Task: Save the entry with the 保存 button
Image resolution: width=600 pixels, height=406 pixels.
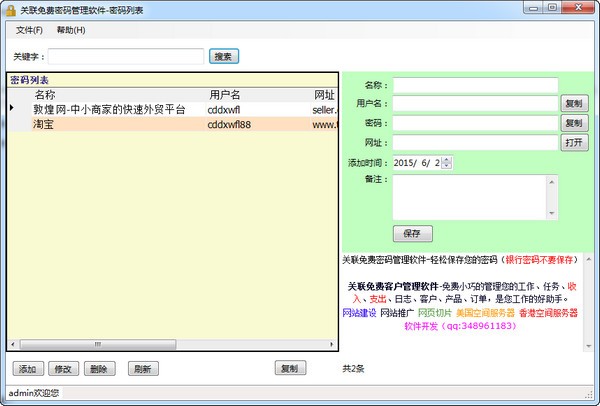Action: tap(412, 233)
